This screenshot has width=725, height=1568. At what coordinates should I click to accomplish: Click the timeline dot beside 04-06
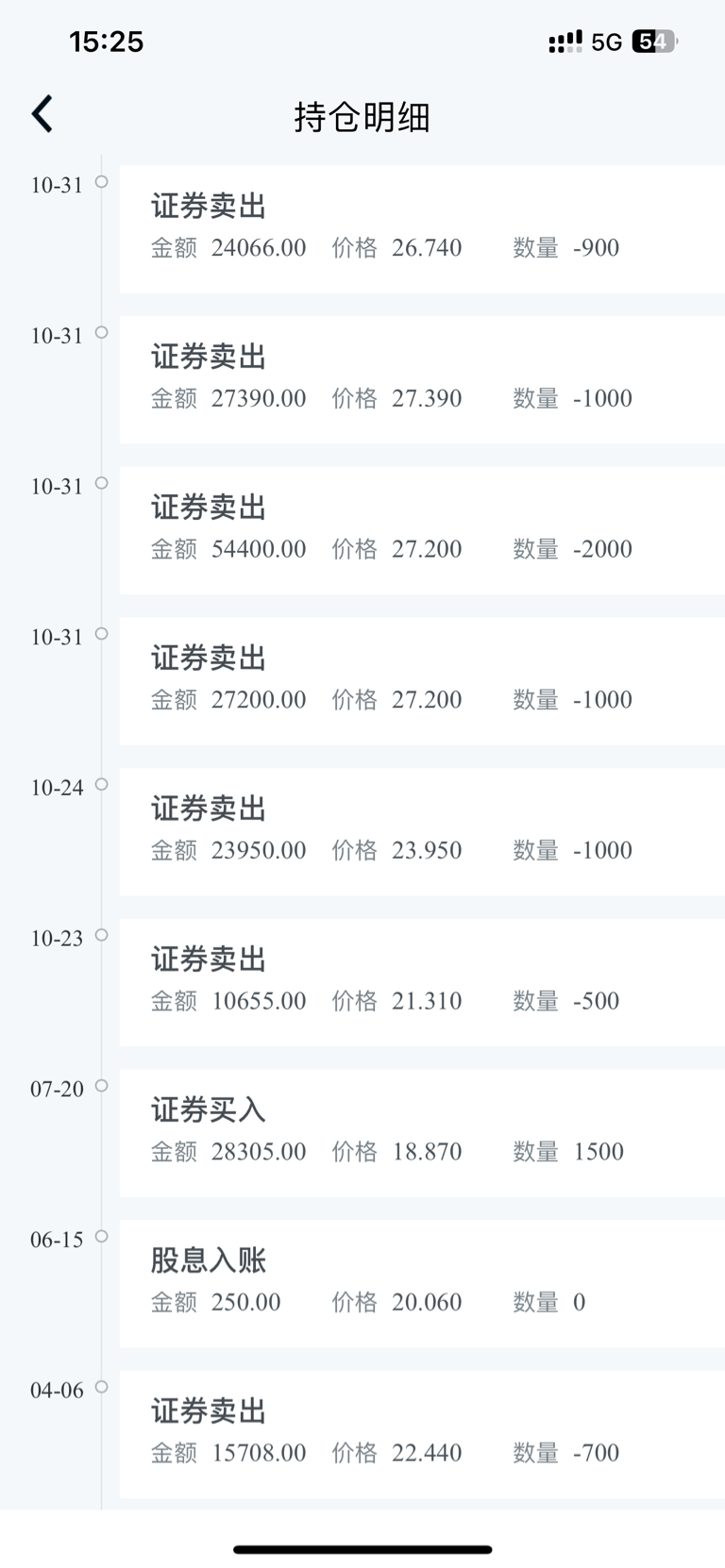pyautogui.click(x=102, y=1387)
